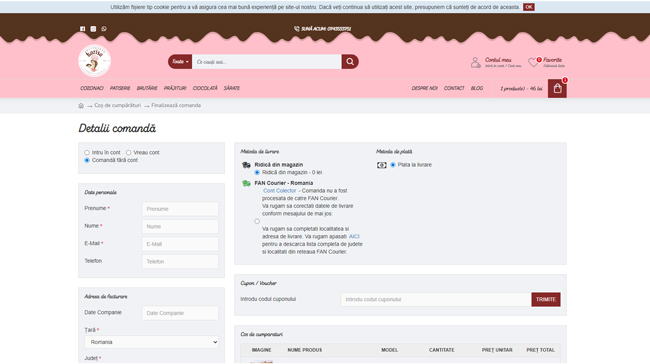This screenshot has height=364, width=650.
Task: Click the FAN Courier truck icon
Action: pos(246,183)
